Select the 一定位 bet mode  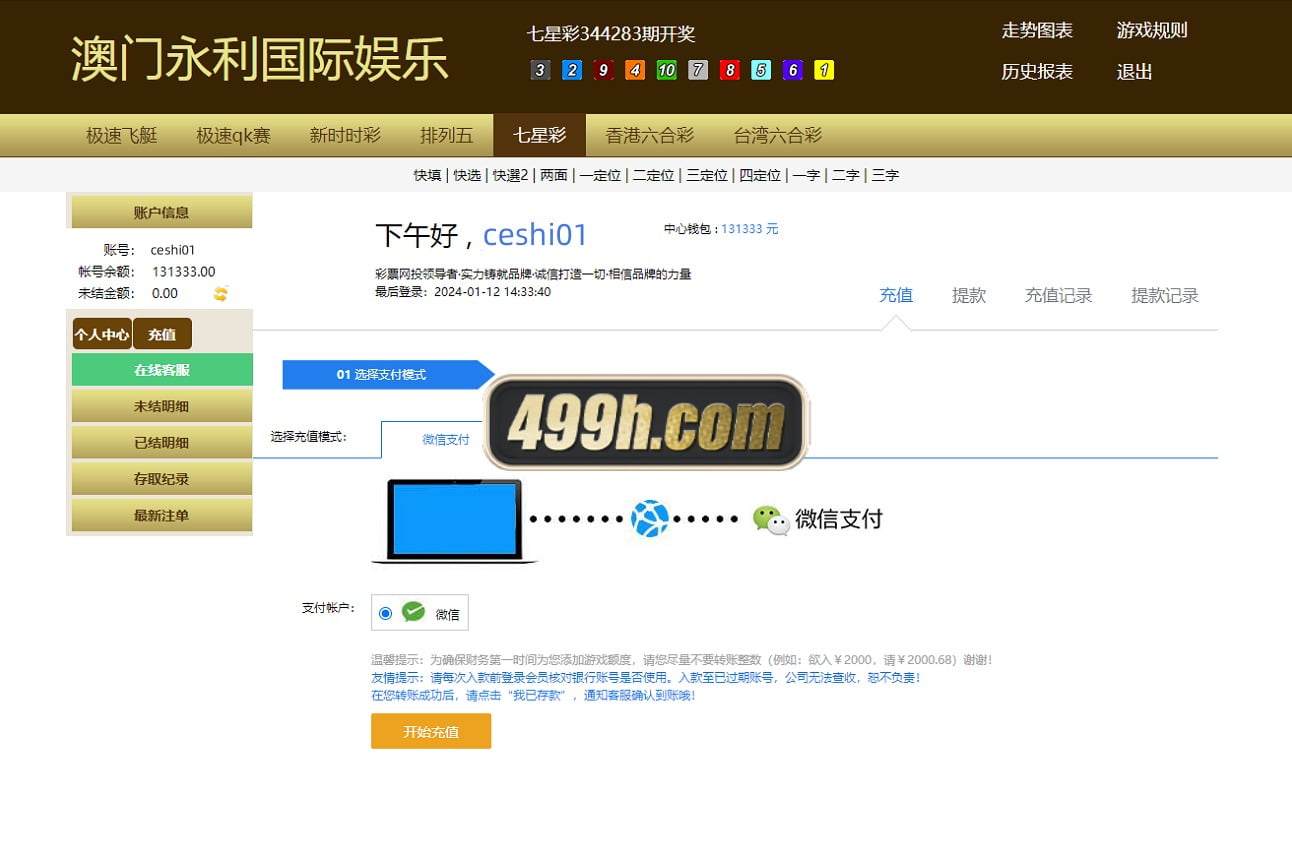coord(600,175)
